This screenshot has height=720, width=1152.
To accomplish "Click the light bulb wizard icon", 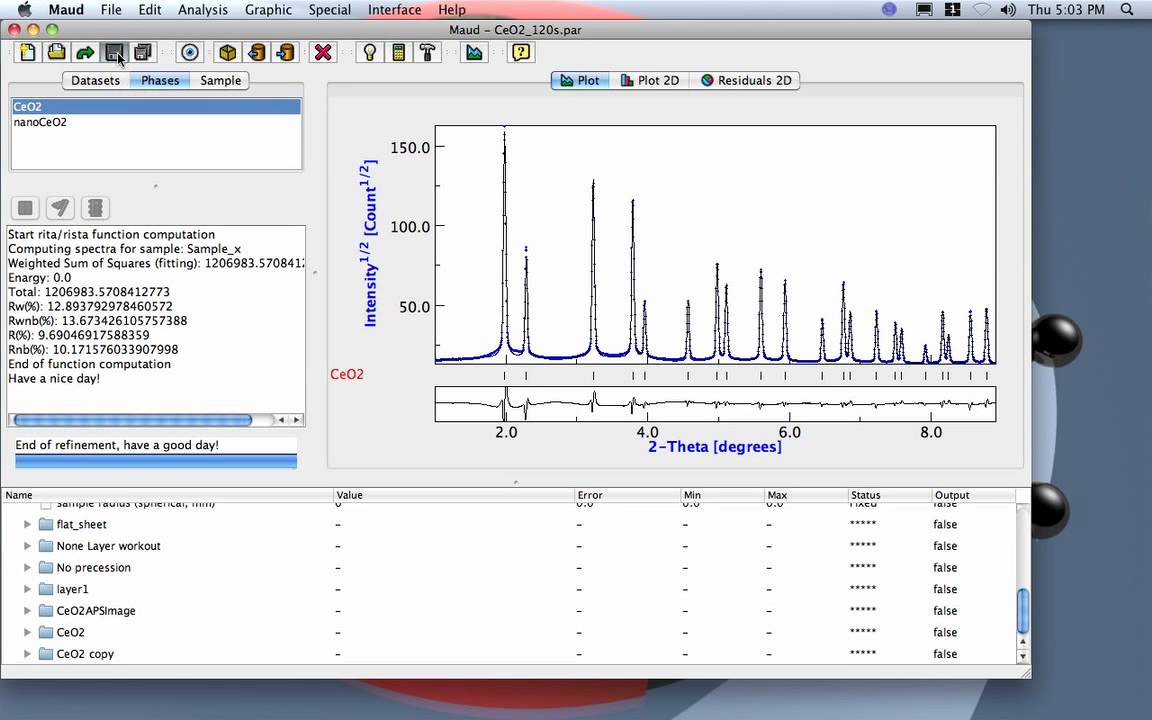I will pos(370,52).
